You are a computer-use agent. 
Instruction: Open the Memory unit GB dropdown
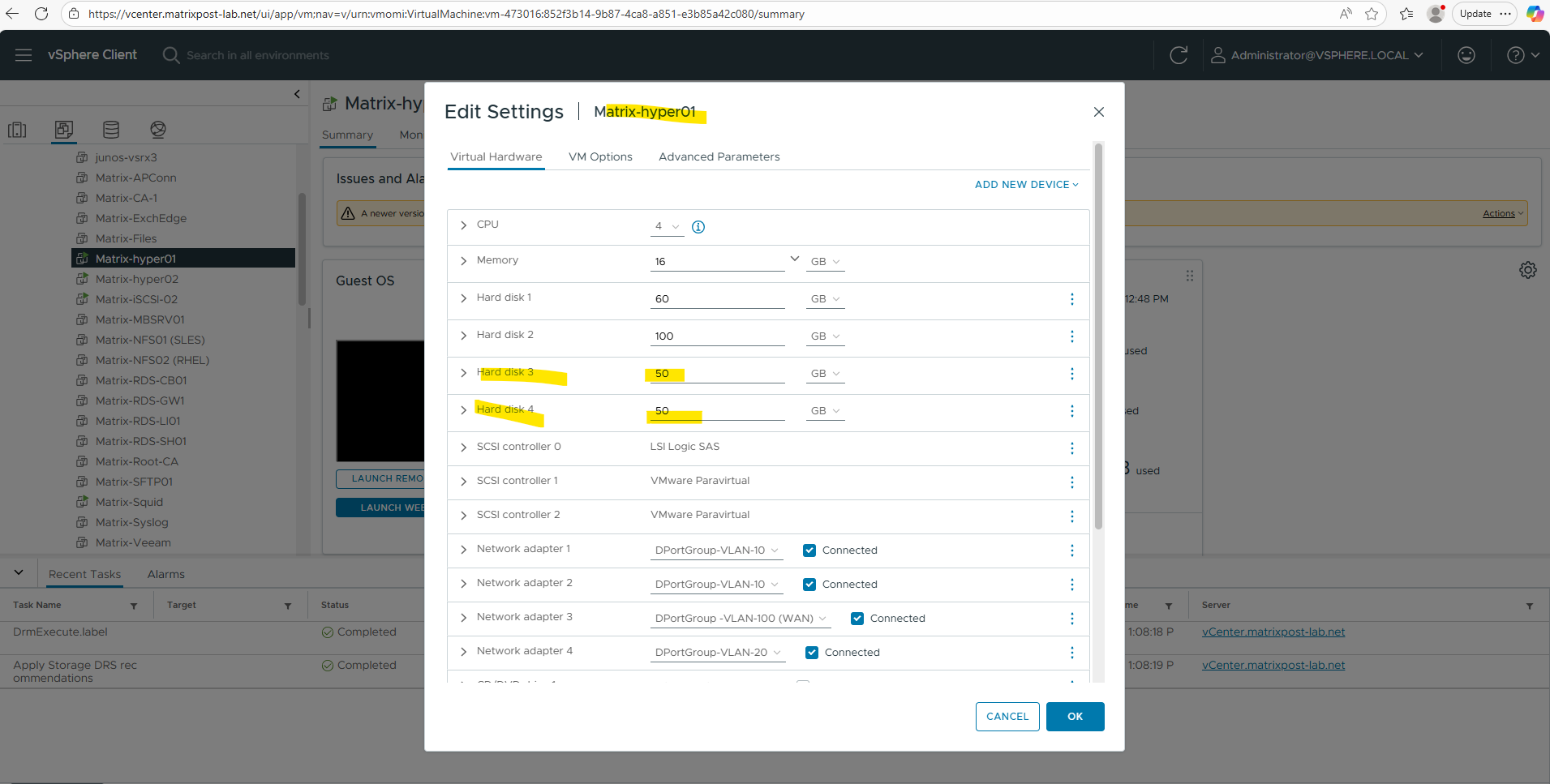(826, 262)
